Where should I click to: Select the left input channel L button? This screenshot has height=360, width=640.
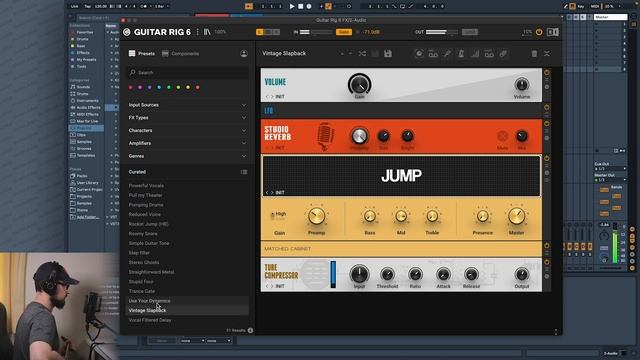click(260, 32)
